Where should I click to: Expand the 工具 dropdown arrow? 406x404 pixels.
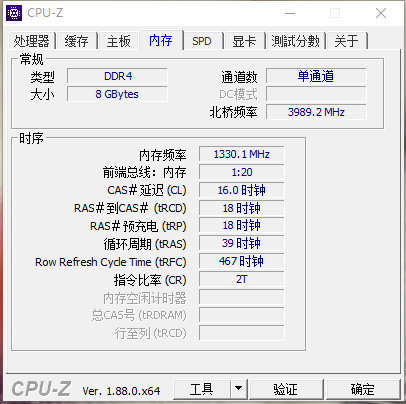pos(238,388)
